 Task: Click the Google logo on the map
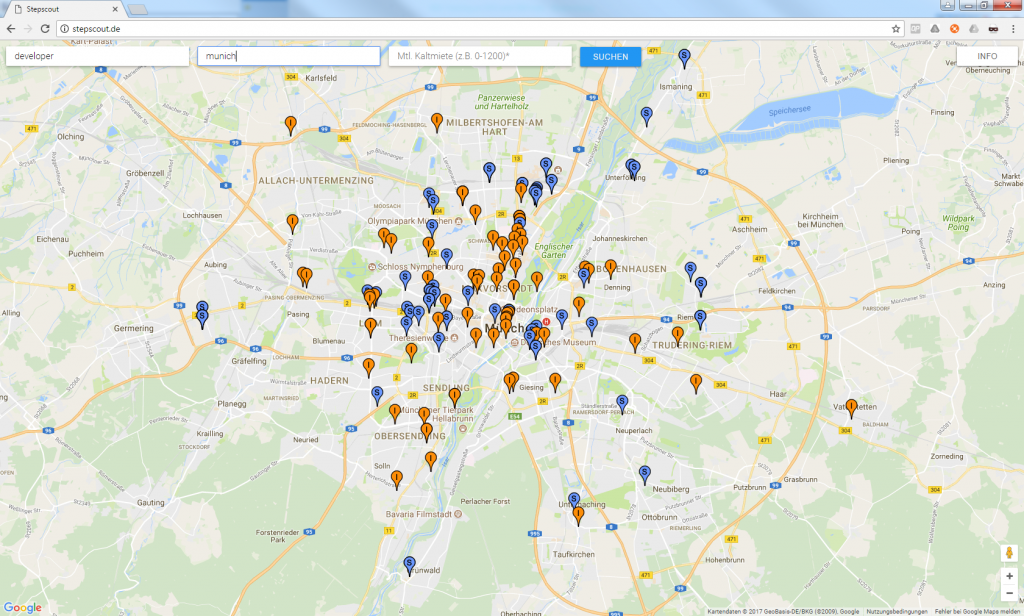point(23,608)
